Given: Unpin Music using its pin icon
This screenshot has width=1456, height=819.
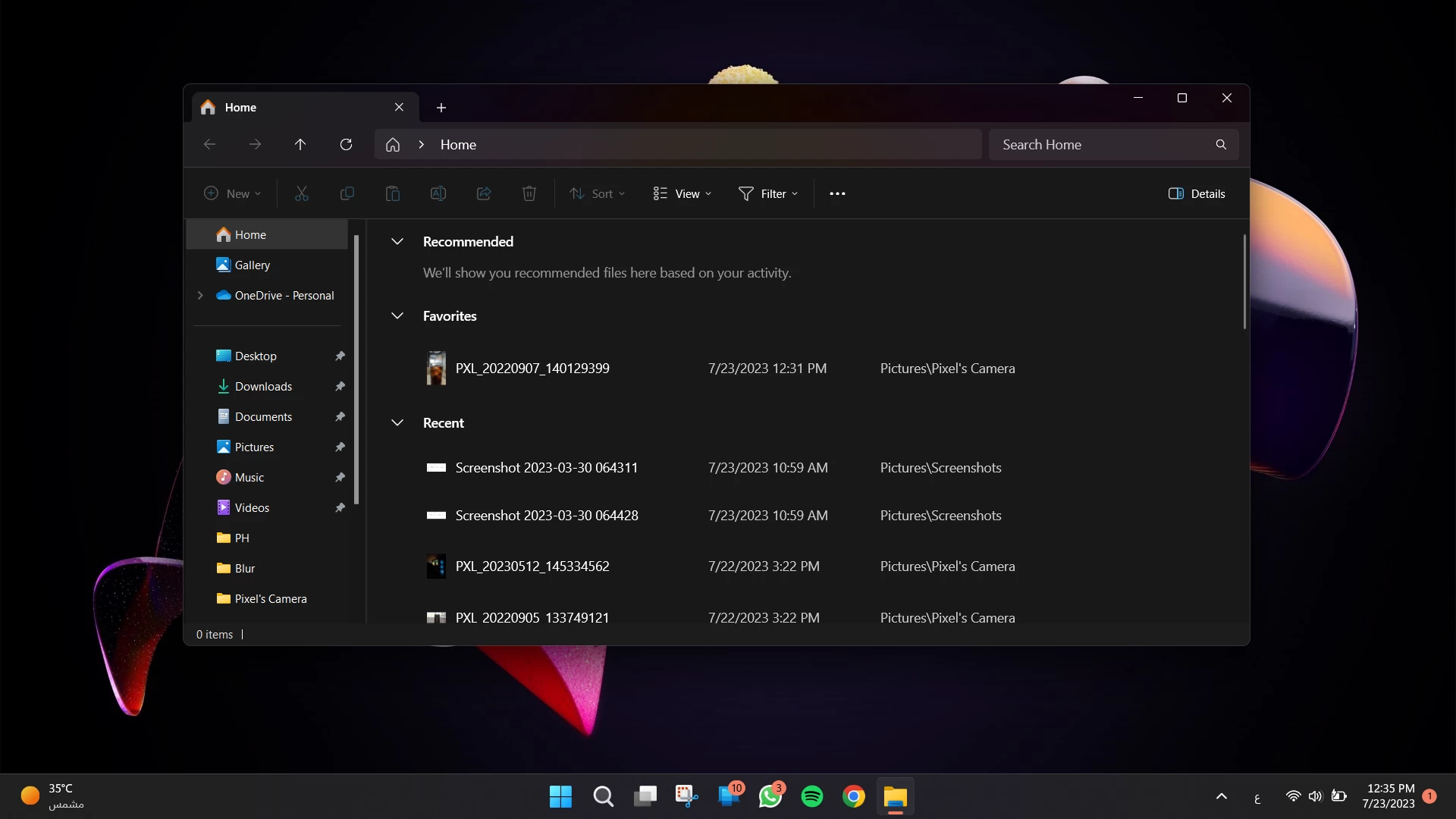Looking at the screenshot, I should click(340, 477).
